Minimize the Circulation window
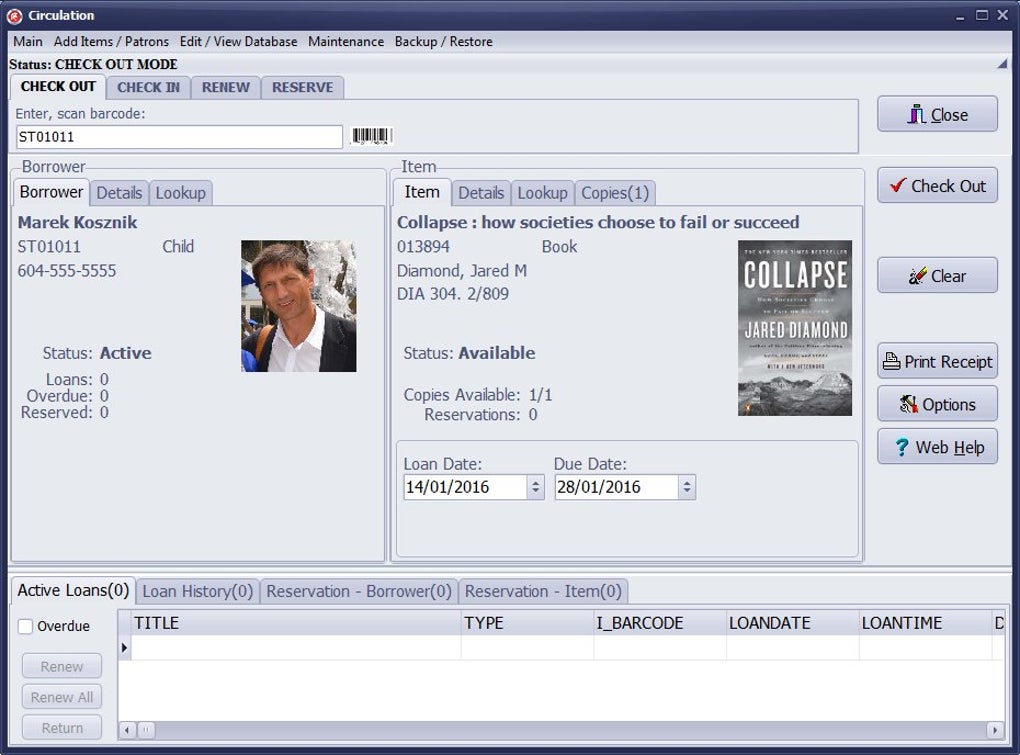Viewport: 1020px width, 755px height. (960, 16)
